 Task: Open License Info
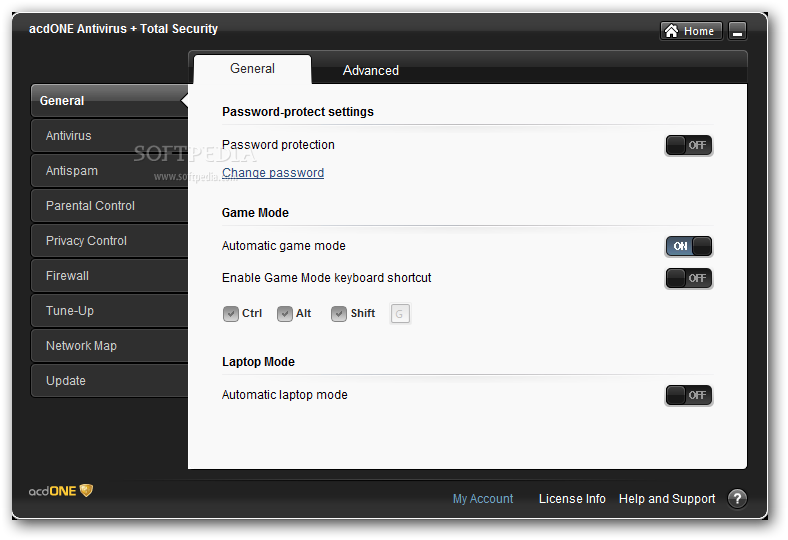[x=572, y=499]
